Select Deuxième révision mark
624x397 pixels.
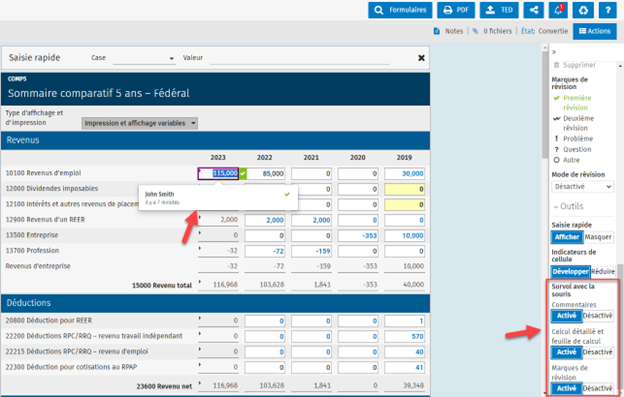pyautogui.click(x=573, y=123)
